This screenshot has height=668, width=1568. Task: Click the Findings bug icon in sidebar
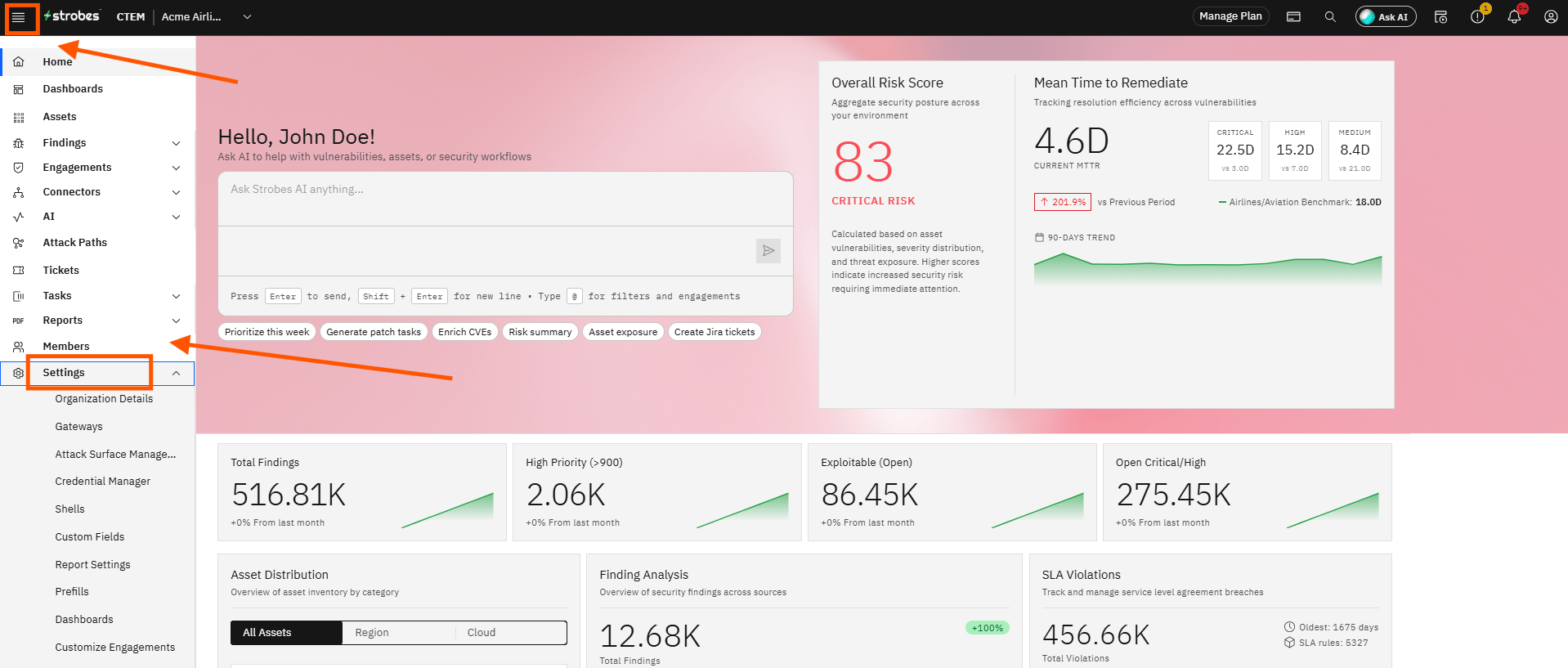pos(19,143)
